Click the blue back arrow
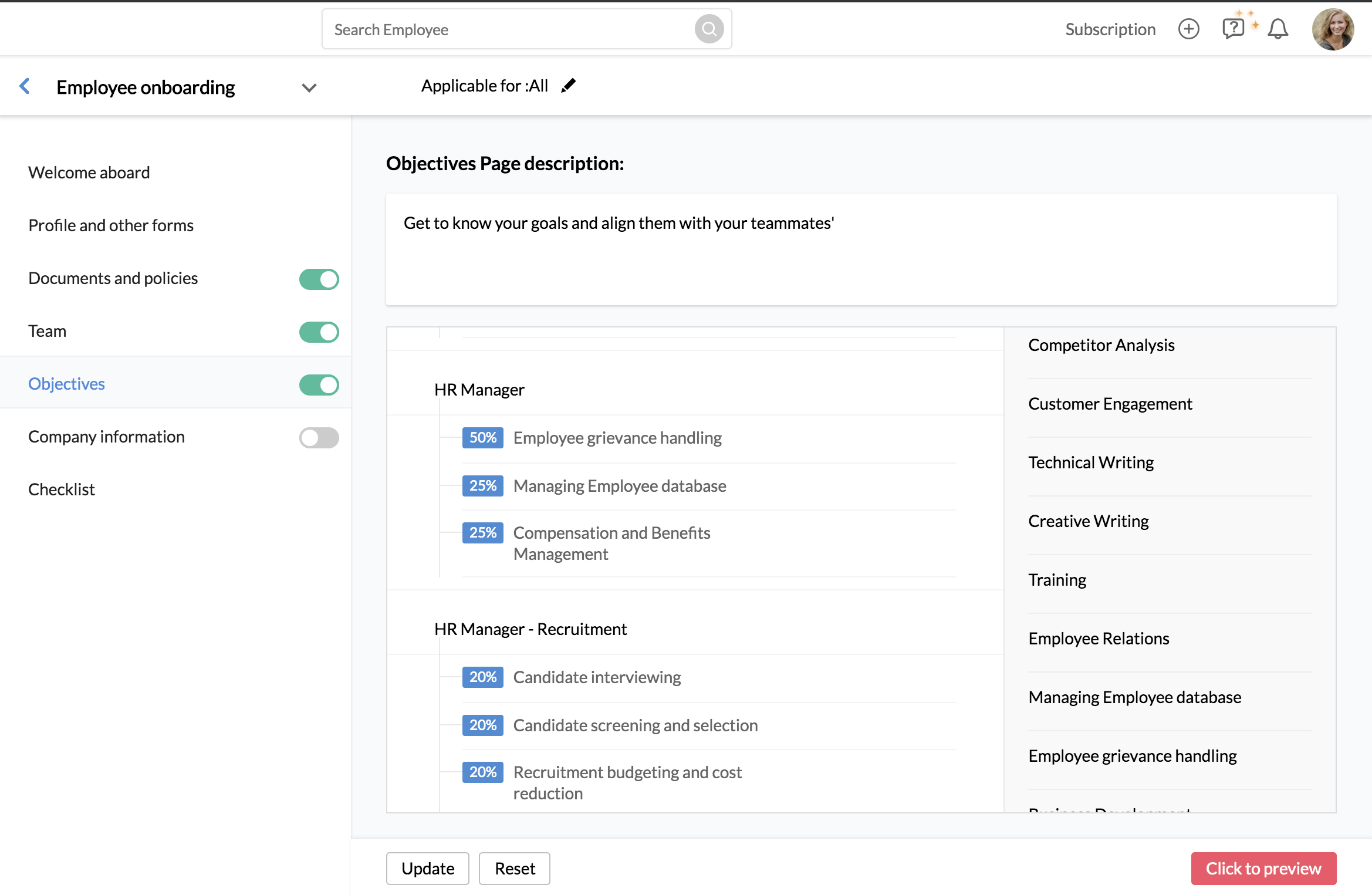This screenshot has height=895, width=1372. click(25, 86)
